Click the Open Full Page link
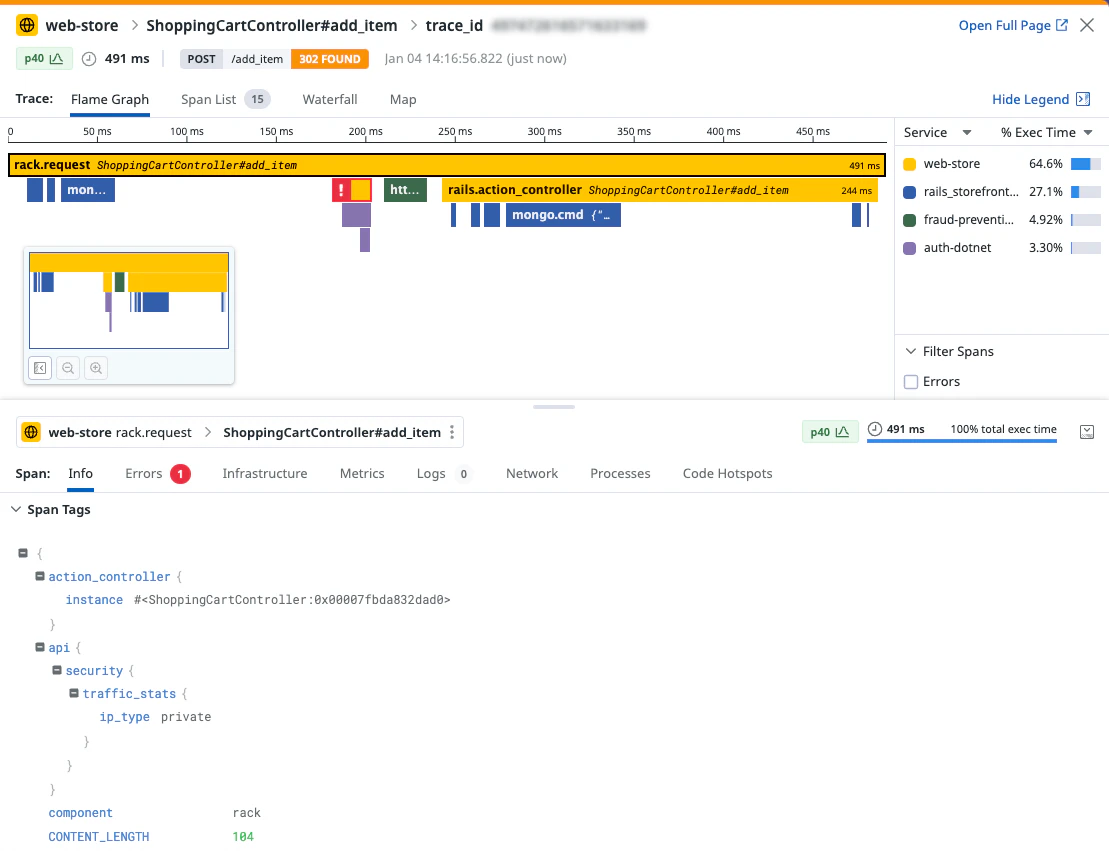 [1012, 25]
